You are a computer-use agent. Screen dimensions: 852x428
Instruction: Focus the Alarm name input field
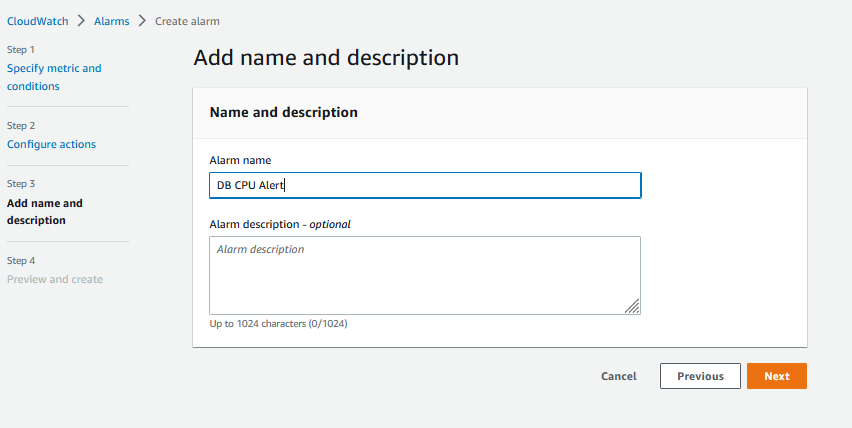(424, 185)
